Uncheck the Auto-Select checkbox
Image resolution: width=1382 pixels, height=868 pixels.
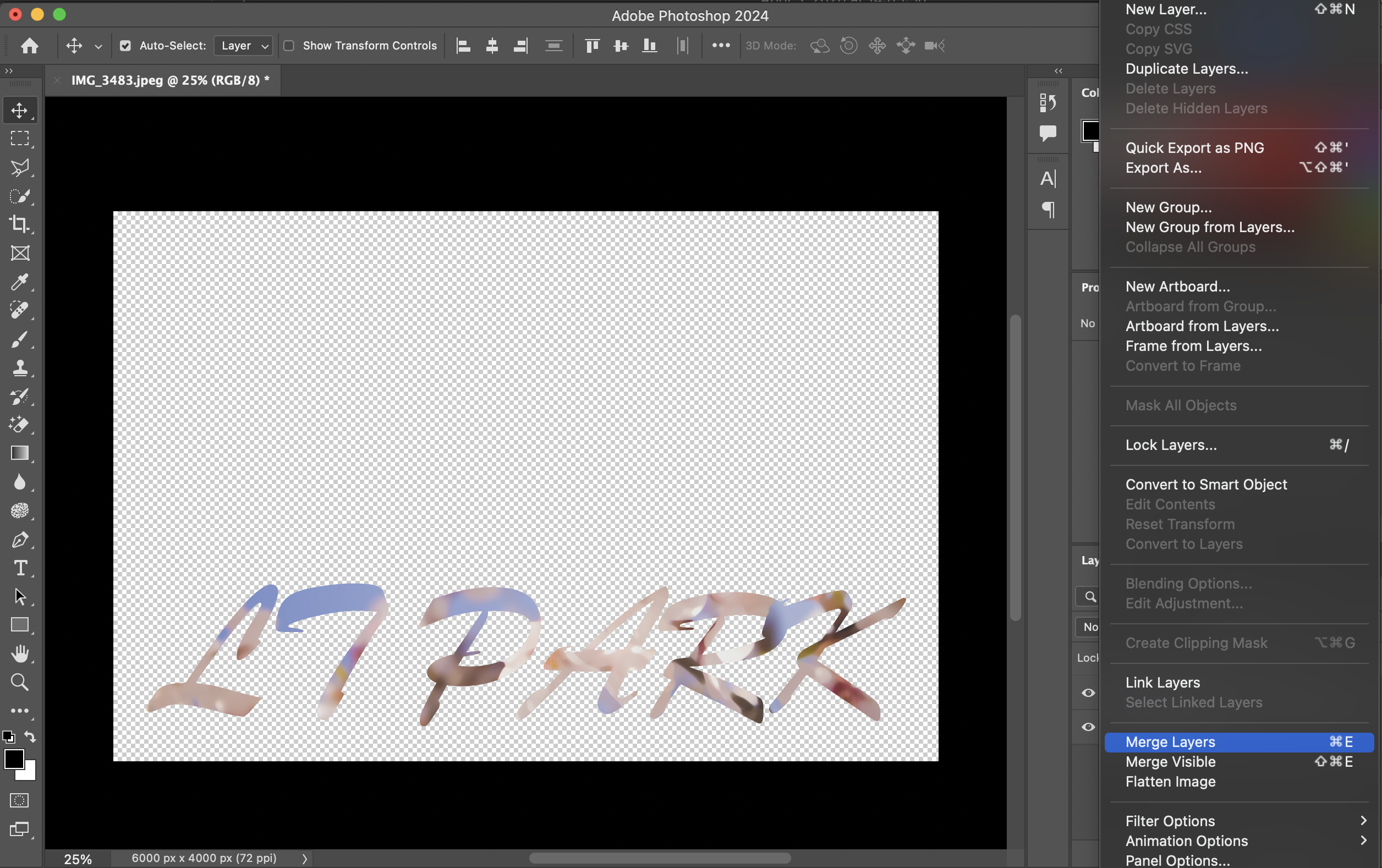tap(125, 45)
